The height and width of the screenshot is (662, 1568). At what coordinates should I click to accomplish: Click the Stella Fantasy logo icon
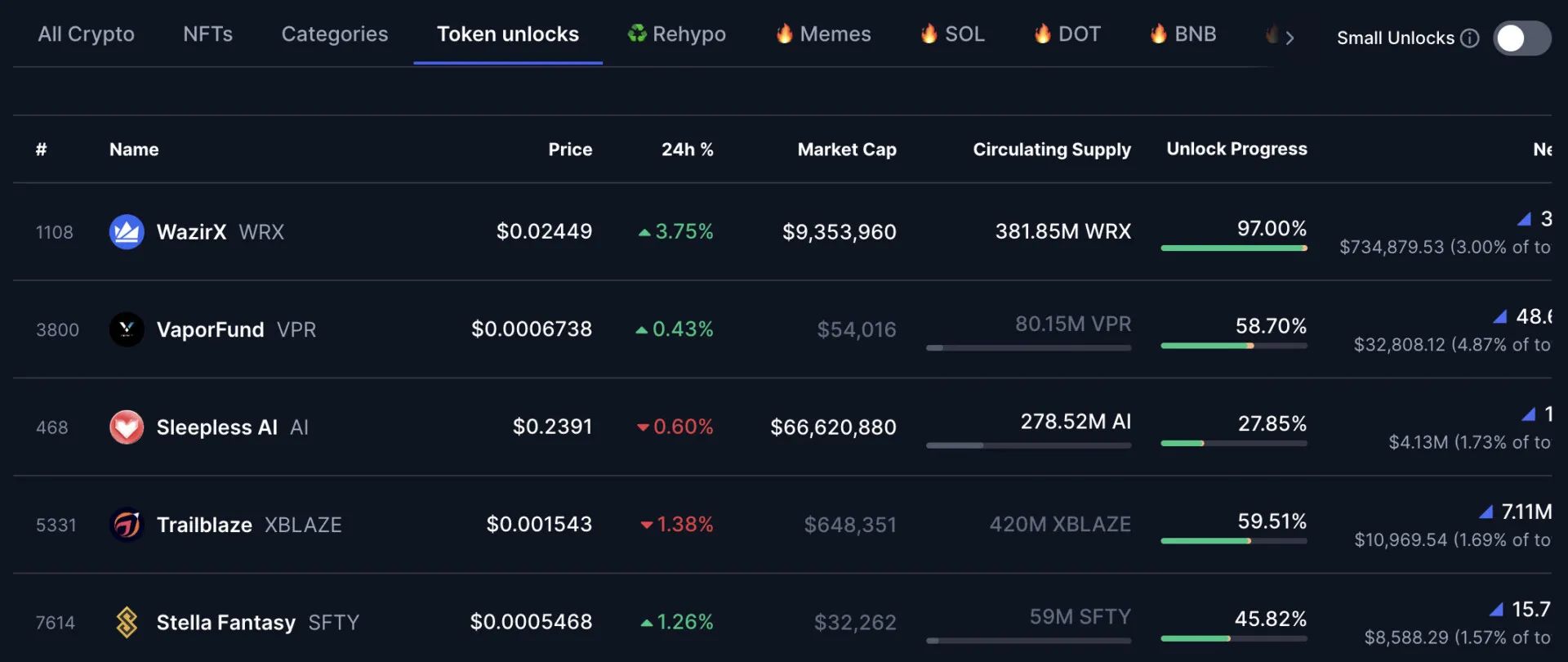point(127,623)
